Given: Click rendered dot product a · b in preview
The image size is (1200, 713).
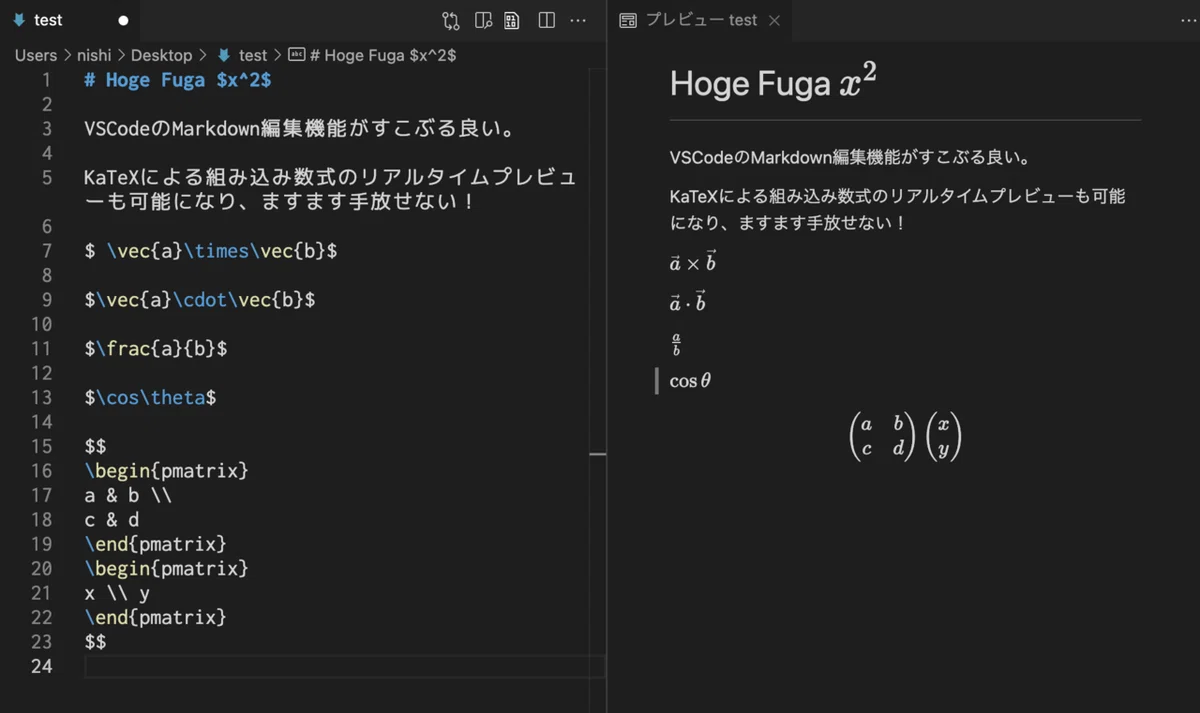Looking at the screenshot, I should point(688,302).
